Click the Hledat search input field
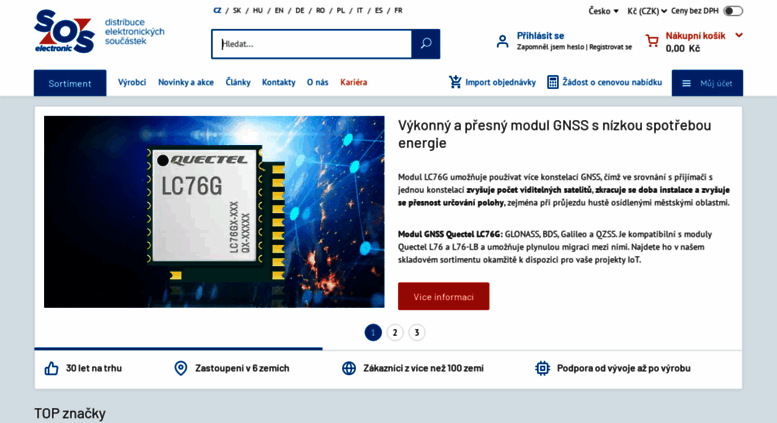The height and width of the screenshot is (423, 777). coord(312,44)
